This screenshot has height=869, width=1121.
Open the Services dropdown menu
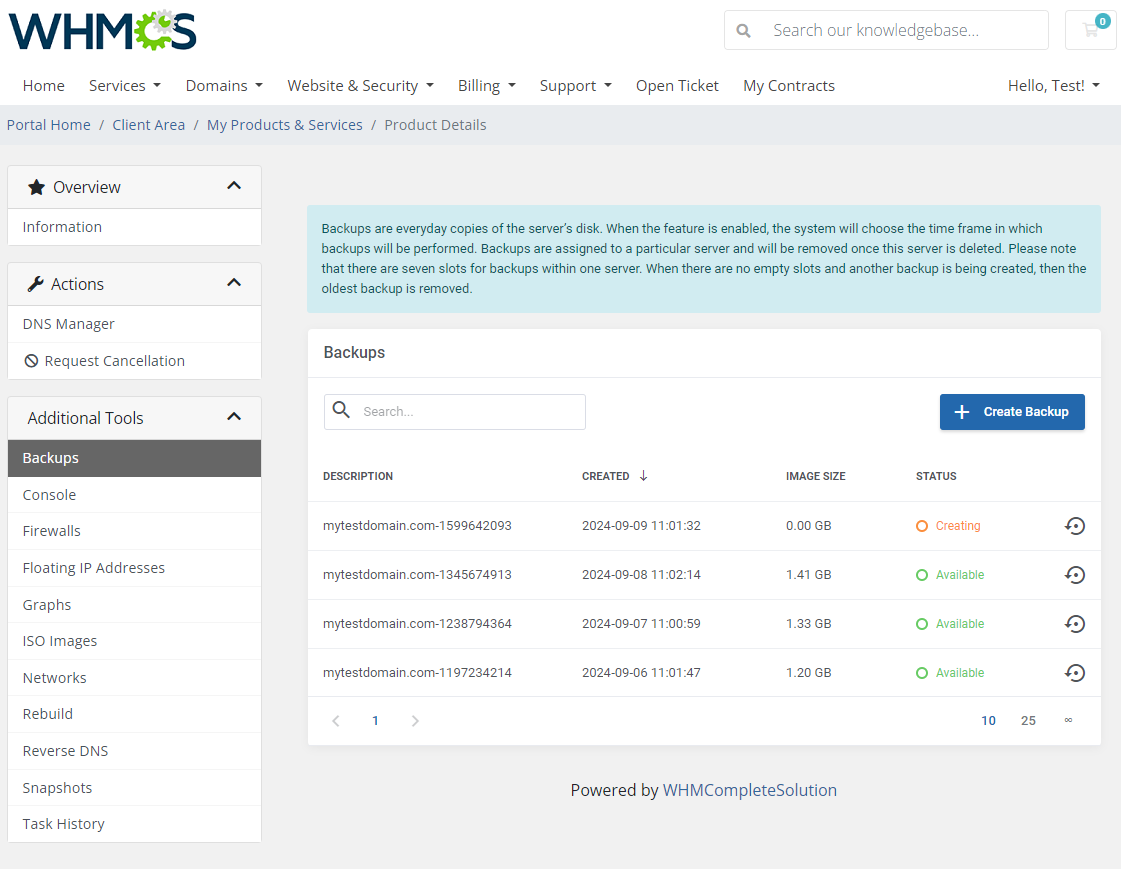[124, 86]
